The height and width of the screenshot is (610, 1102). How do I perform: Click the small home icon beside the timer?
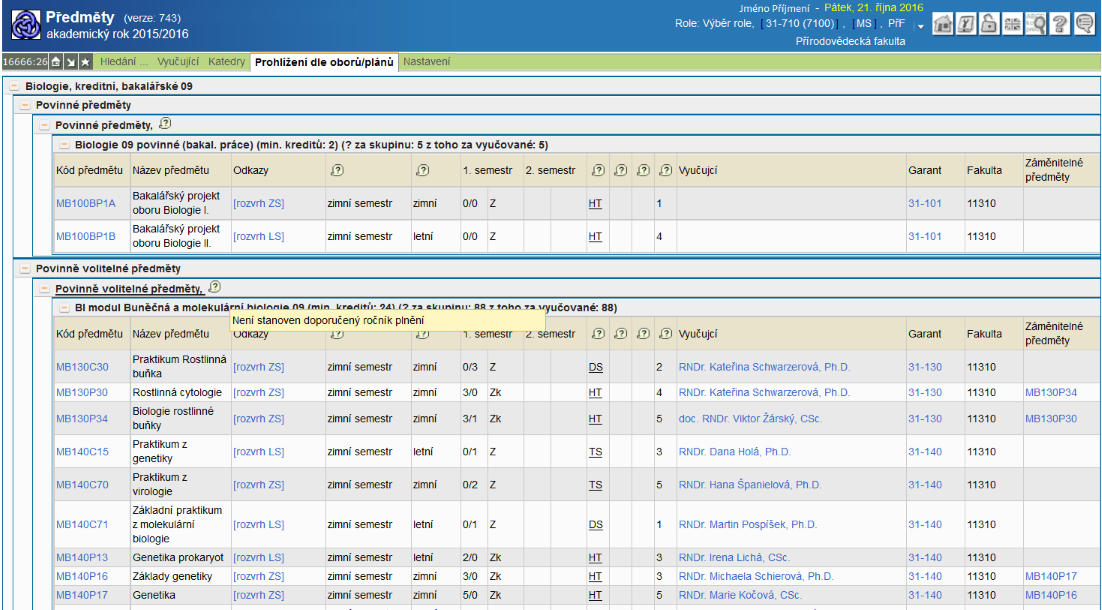[57, 62]
